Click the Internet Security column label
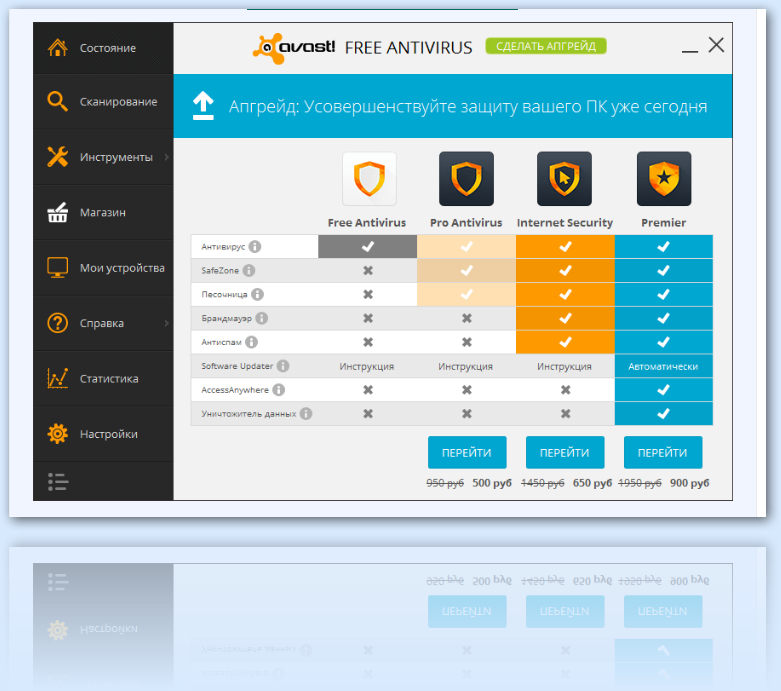Viewport: 781px width, 691px height. (565, 223)
